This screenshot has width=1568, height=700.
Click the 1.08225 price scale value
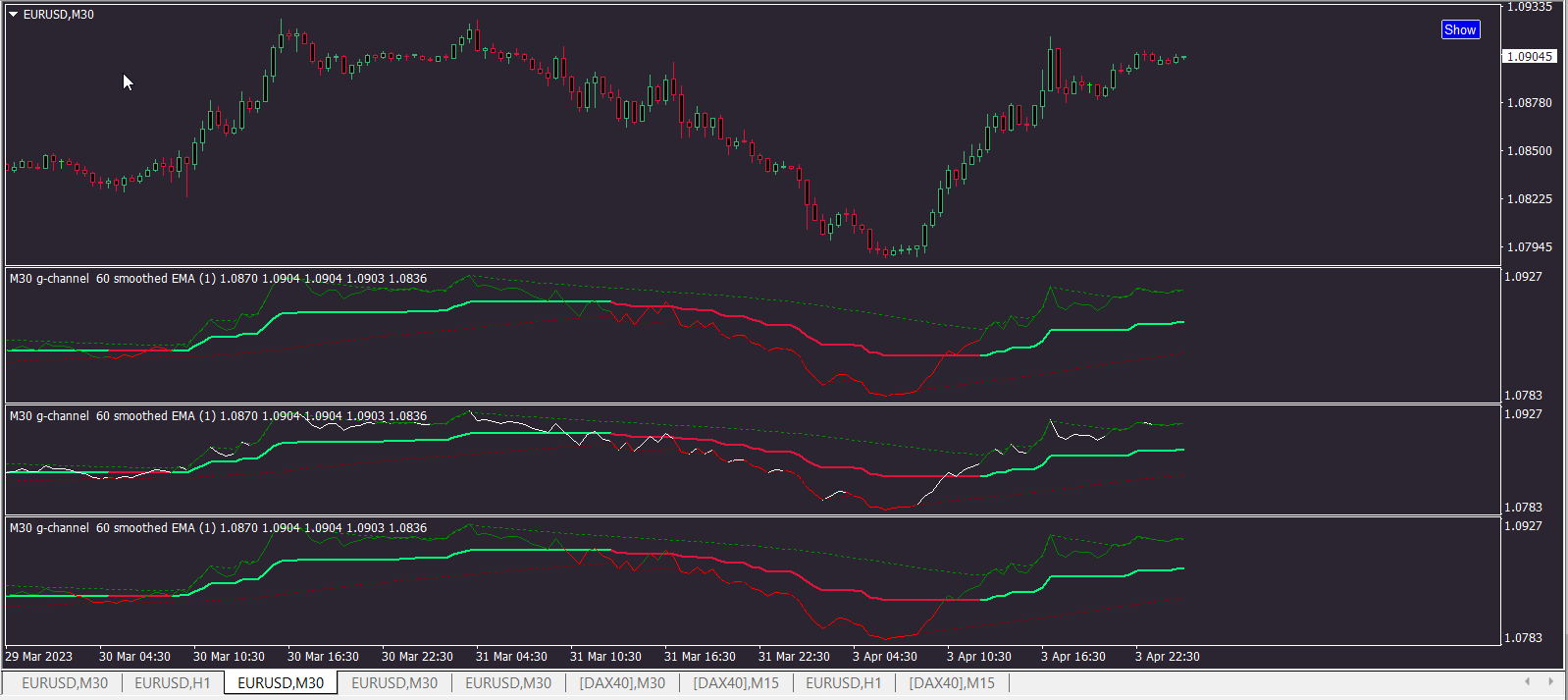click(x=1530, y=198)
